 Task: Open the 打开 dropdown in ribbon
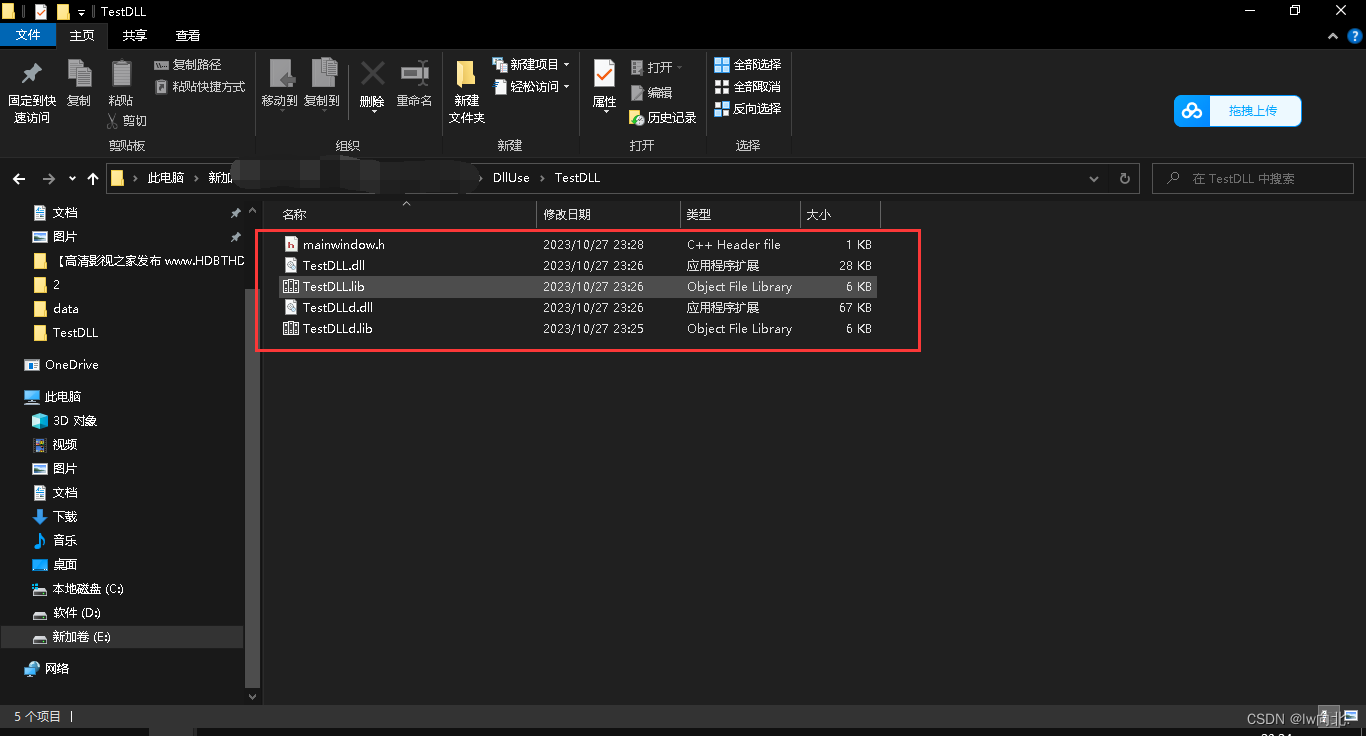[x=658, y=68]
